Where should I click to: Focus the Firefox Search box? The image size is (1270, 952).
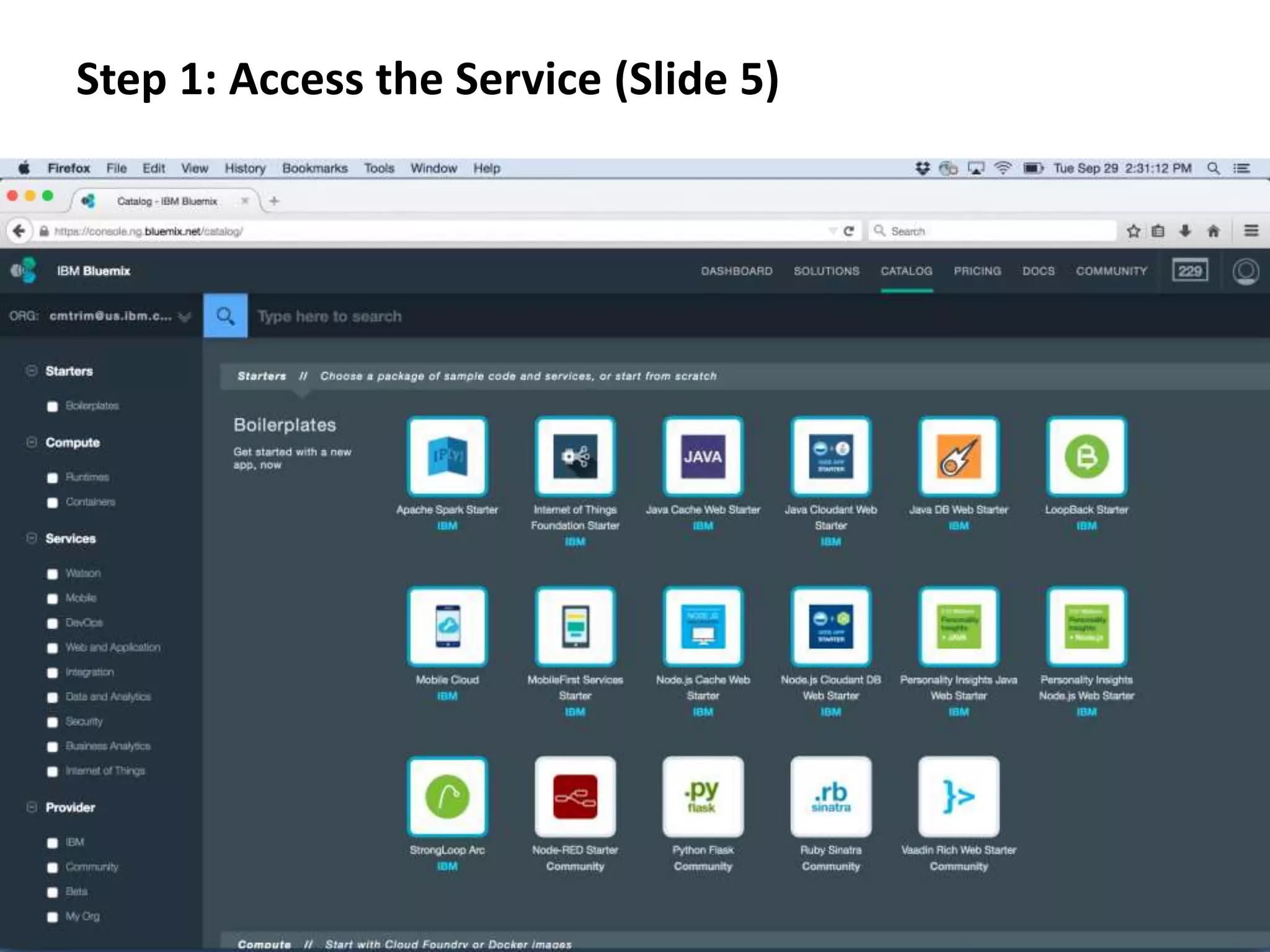pyautogui.click(x=992, y=231)
